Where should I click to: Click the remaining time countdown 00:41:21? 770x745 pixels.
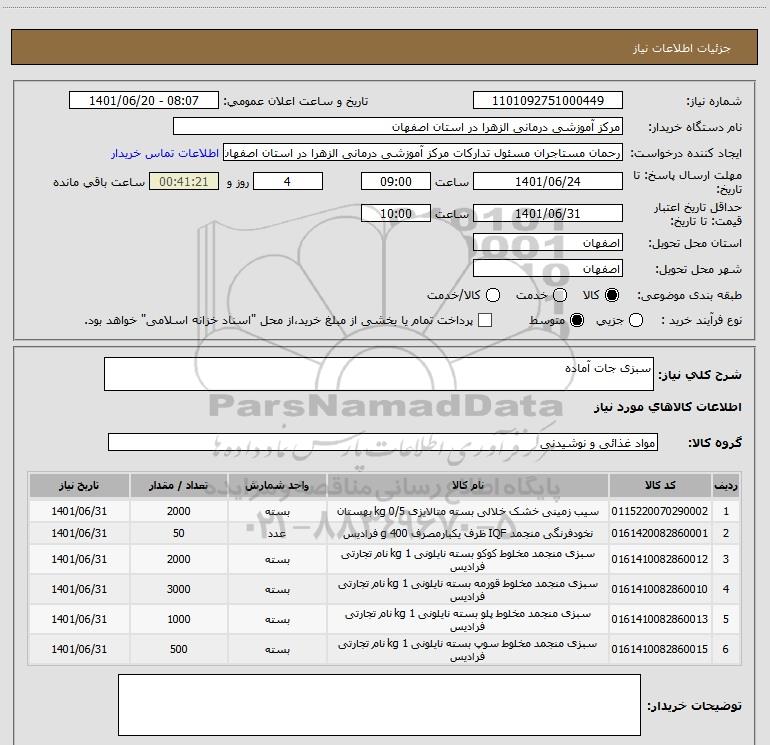click(x=184, y=181)
